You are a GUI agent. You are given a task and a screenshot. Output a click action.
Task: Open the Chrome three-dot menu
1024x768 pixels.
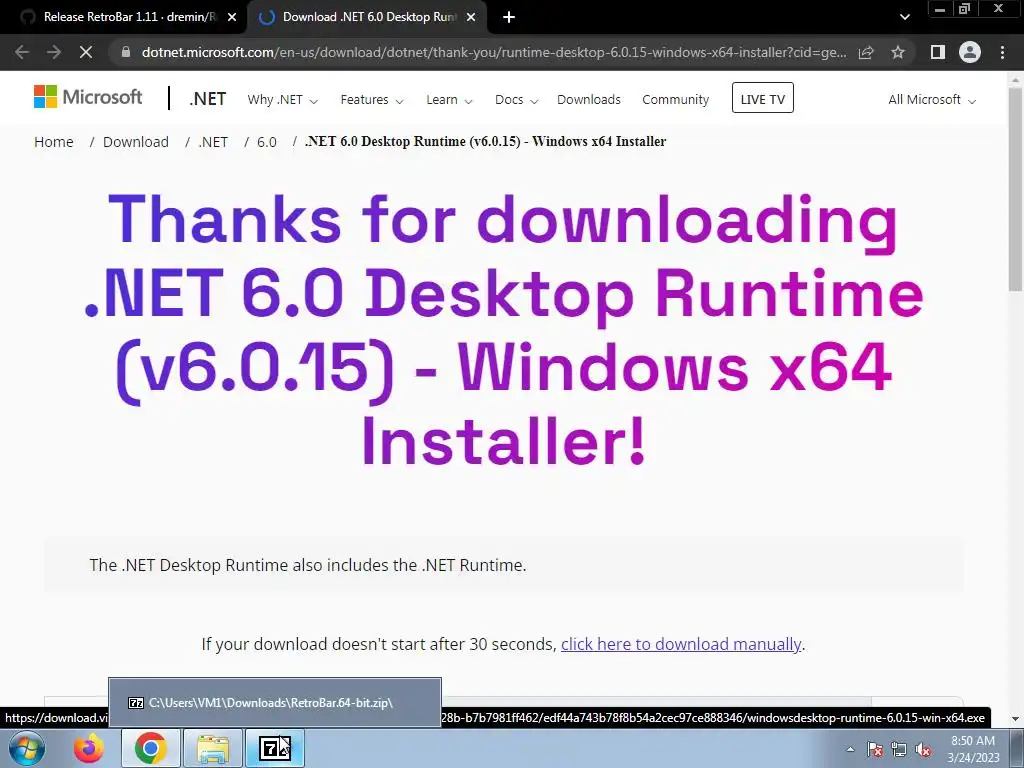point(1002,52)
